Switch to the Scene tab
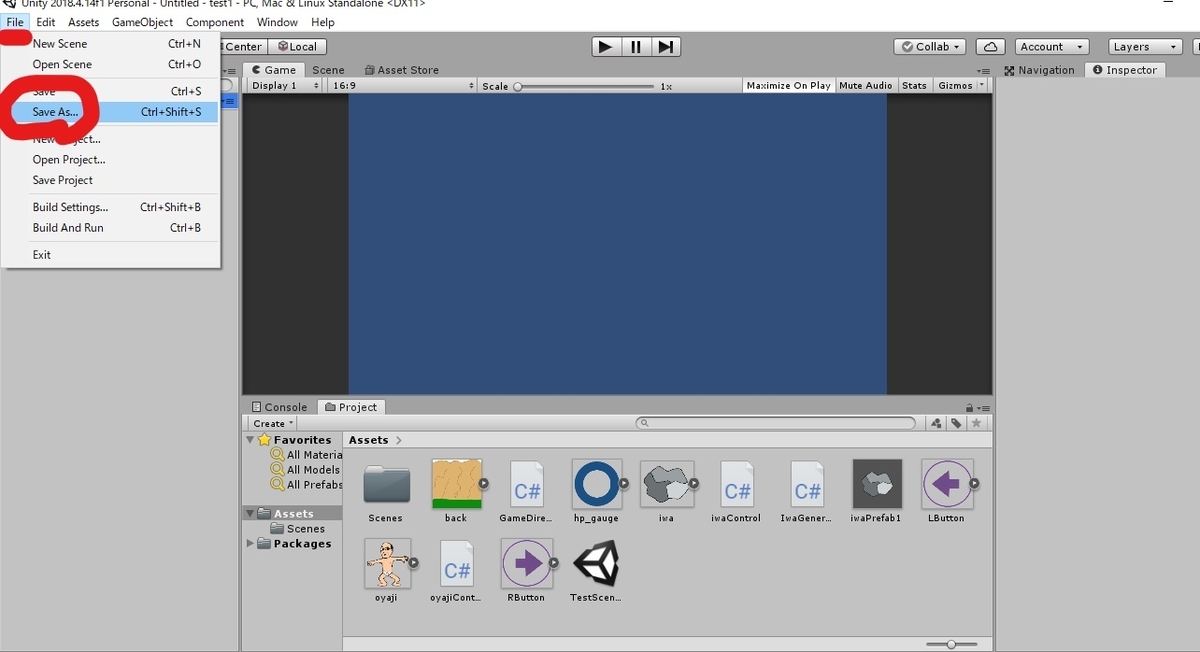The width and height of the screenshot is (1200, 652). [328, 70]
